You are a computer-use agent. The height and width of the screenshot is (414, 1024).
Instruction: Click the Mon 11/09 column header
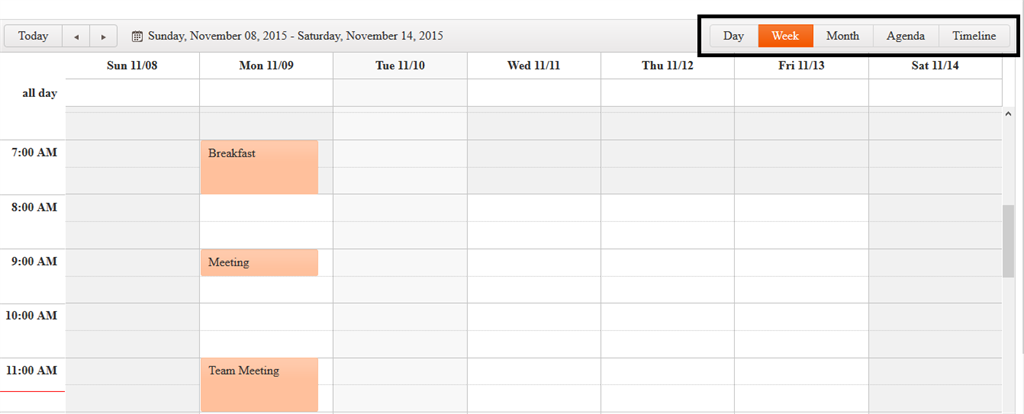point(266,65)
